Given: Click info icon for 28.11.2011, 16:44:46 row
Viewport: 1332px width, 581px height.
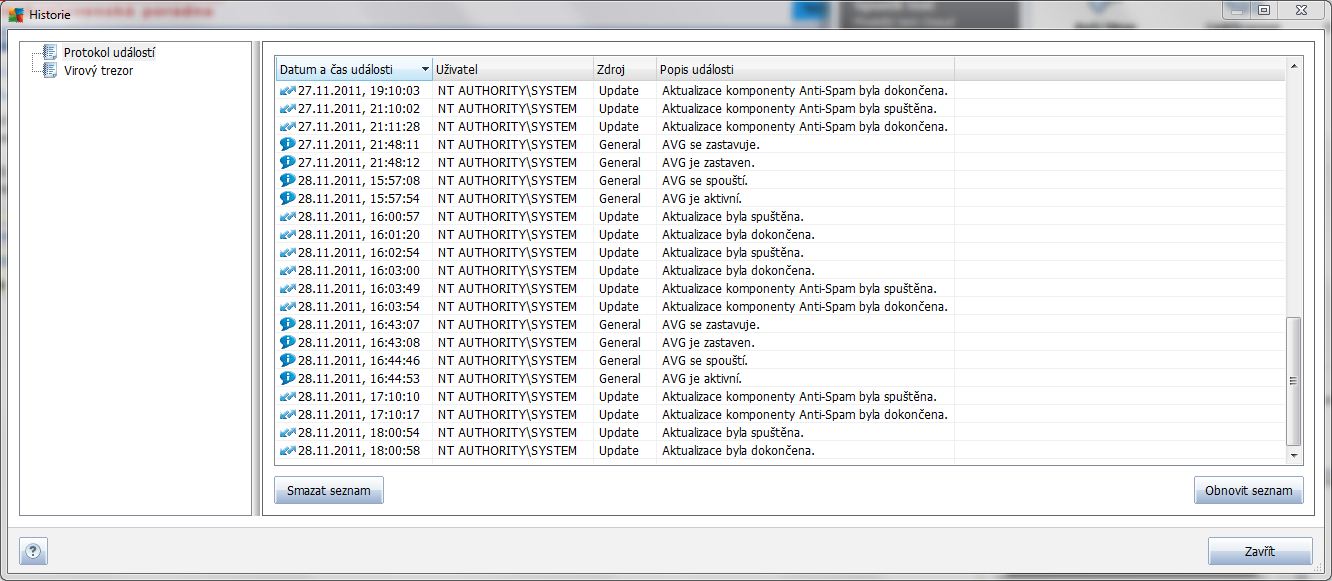Looking at the screenshot, I should coord(288,360).
